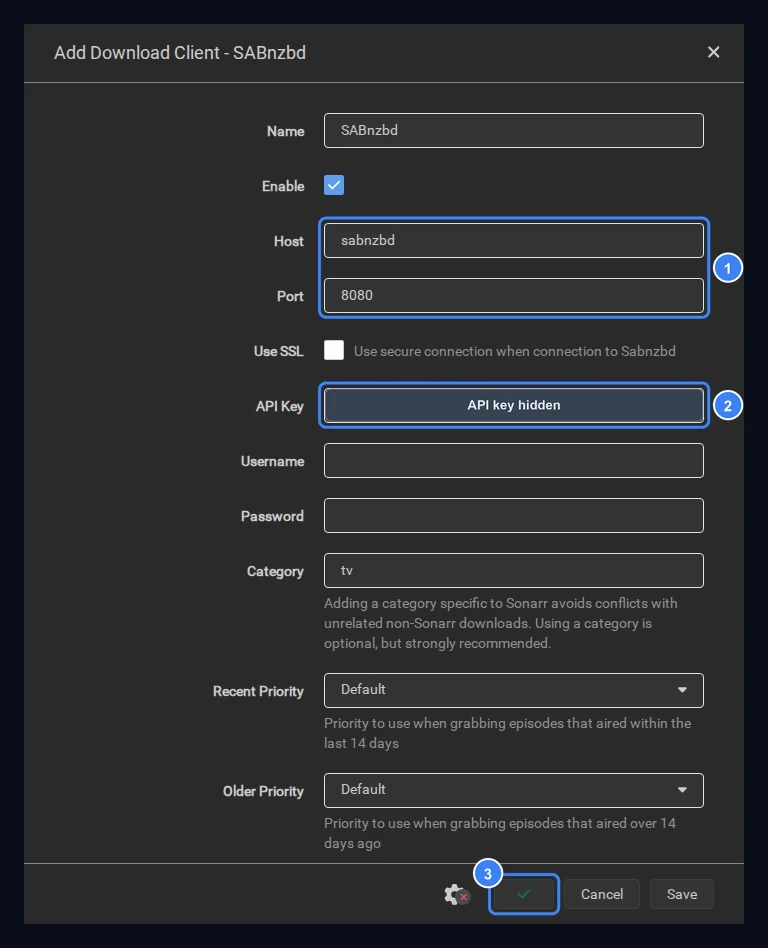Edit the Category field containing tv

[x=513, y=571]
